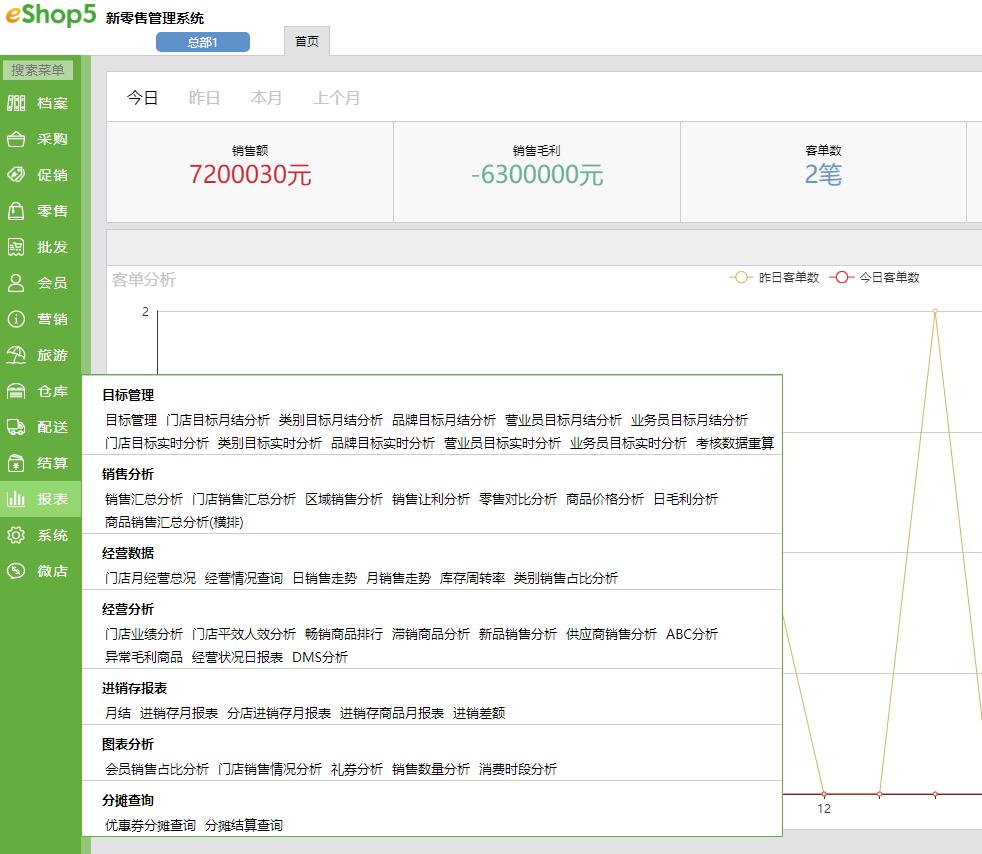This screenshot has width=982, height=854.
Task: Open 日毛利分析 menu item
Action: pyautogui.click(x=686, y=499)
